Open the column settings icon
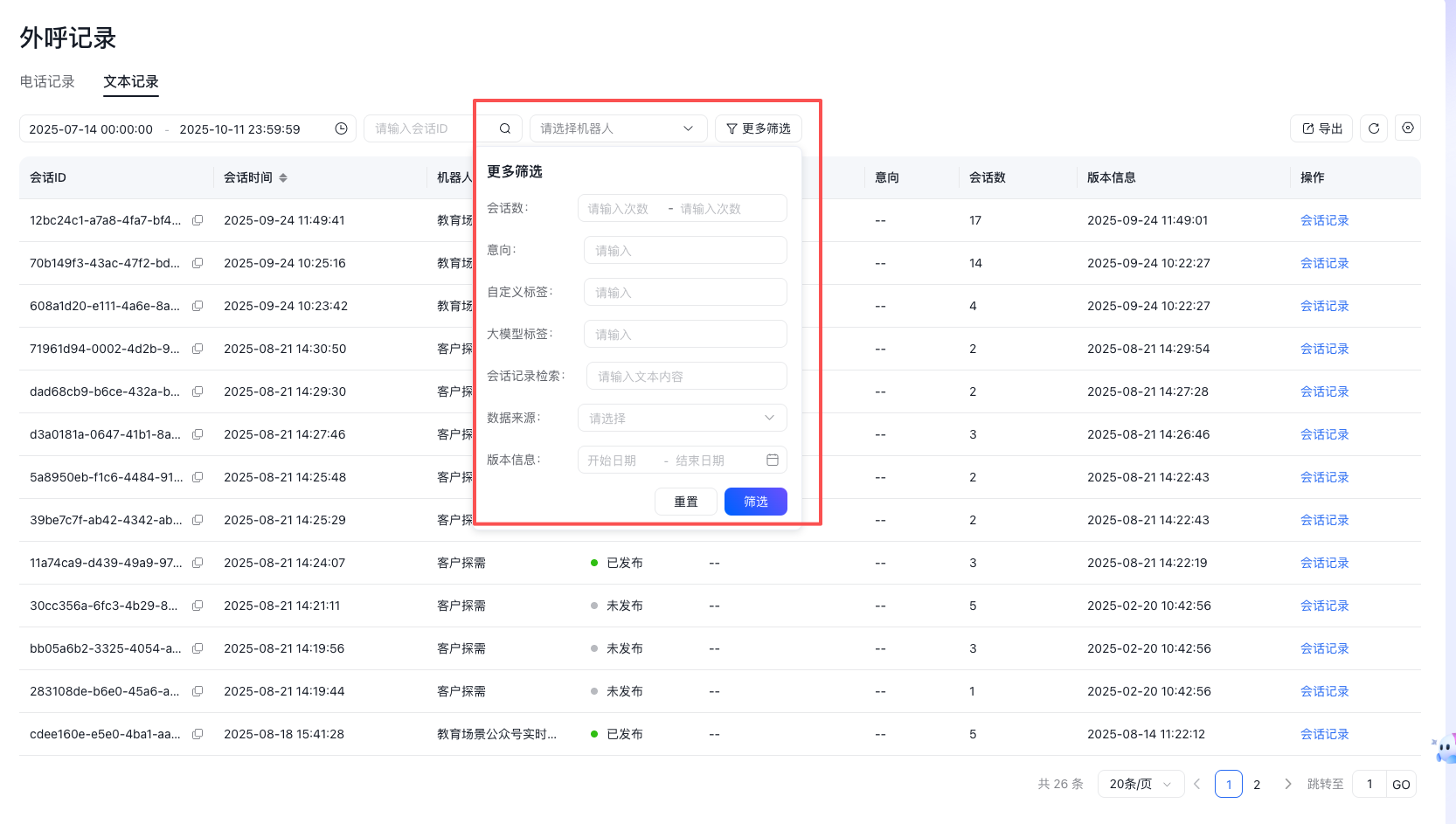Viewport: 1456px width, 824px height. [x=1407, y=128]
